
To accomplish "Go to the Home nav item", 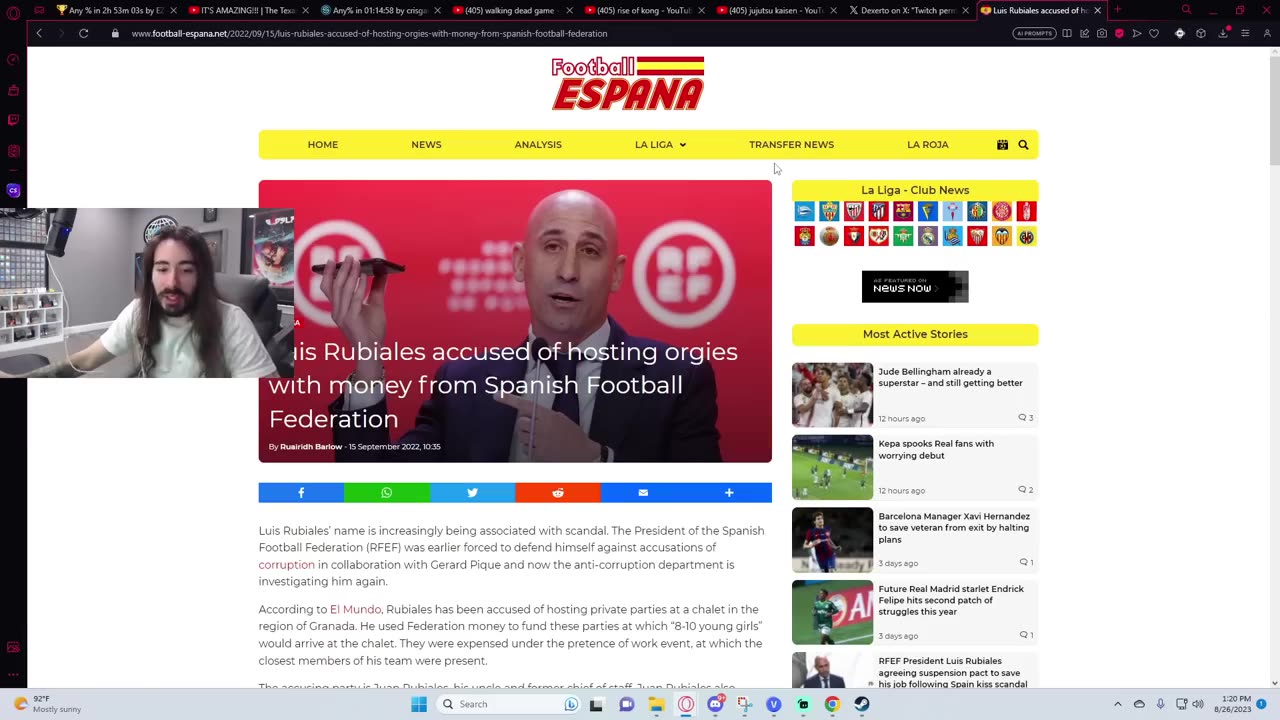I will (323, 145).
